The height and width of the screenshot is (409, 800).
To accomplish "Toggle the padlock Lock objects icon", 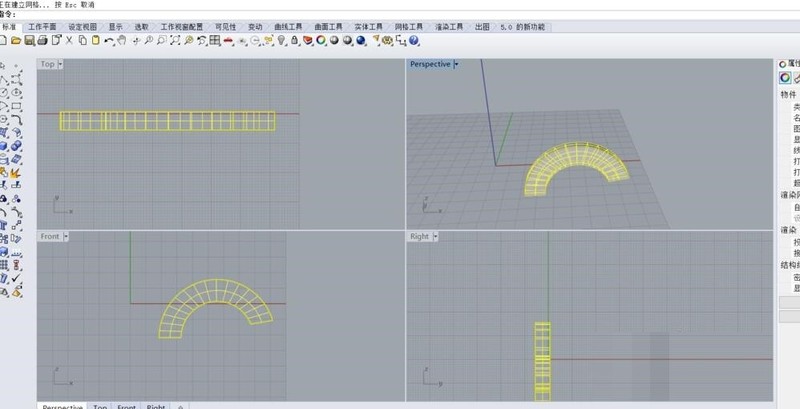I will (294, 40).
